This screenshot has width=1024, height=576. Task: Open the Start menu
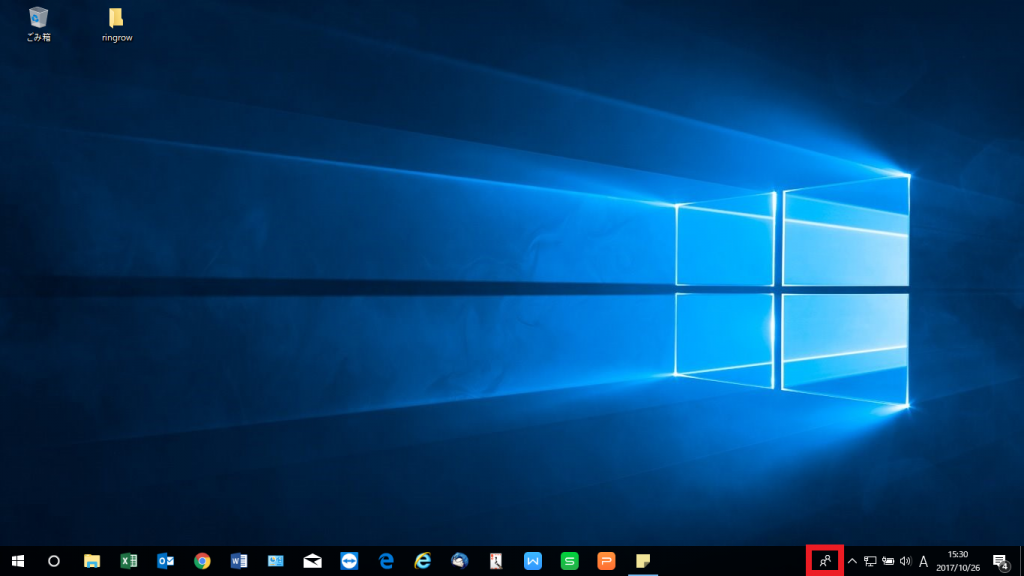pyautogui.click(x=19, y=560)
